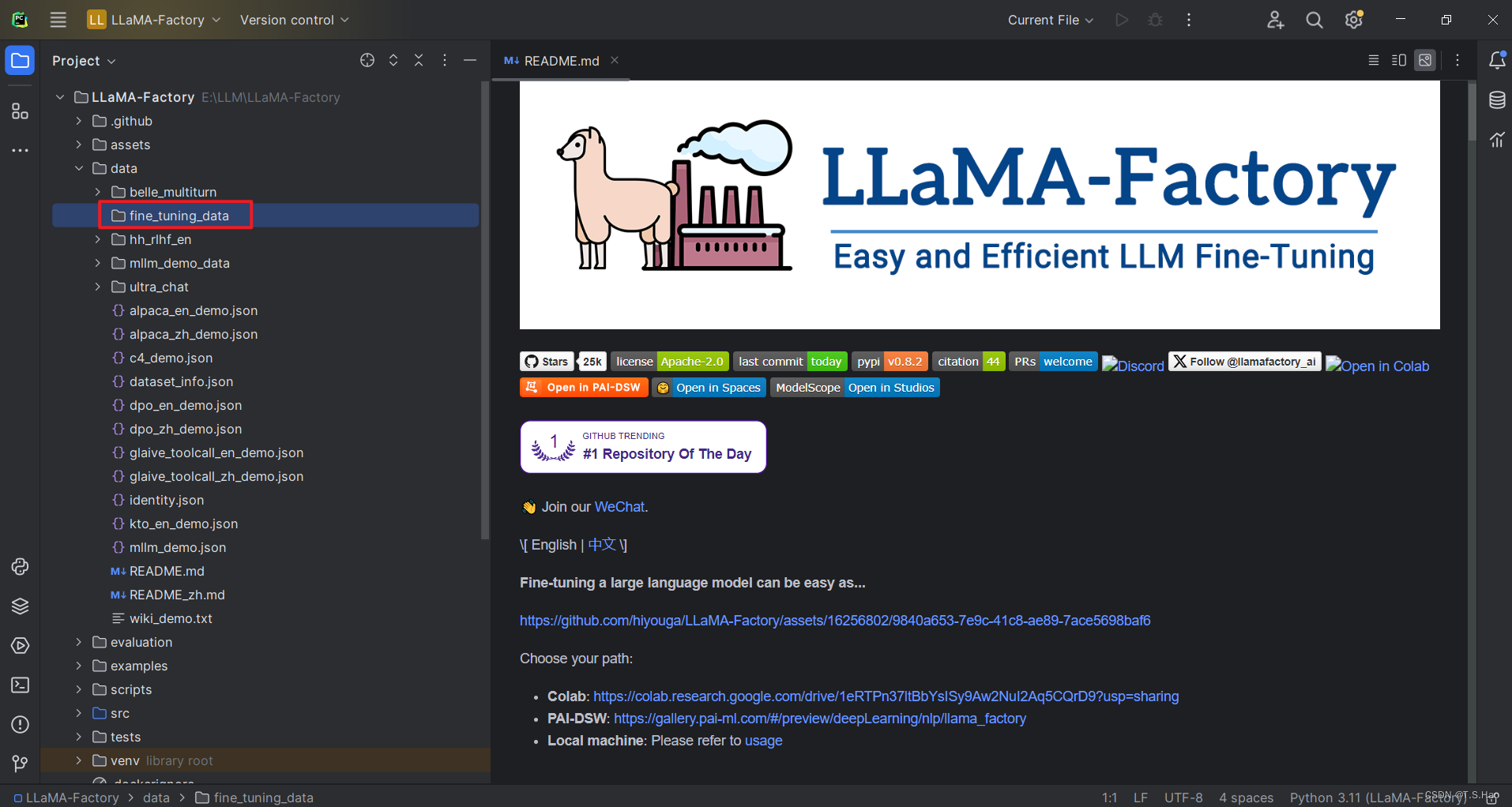Click the project tree vertical scrollbar
1512x807 pixels.
pyautogui.click(x=485, y=310)
